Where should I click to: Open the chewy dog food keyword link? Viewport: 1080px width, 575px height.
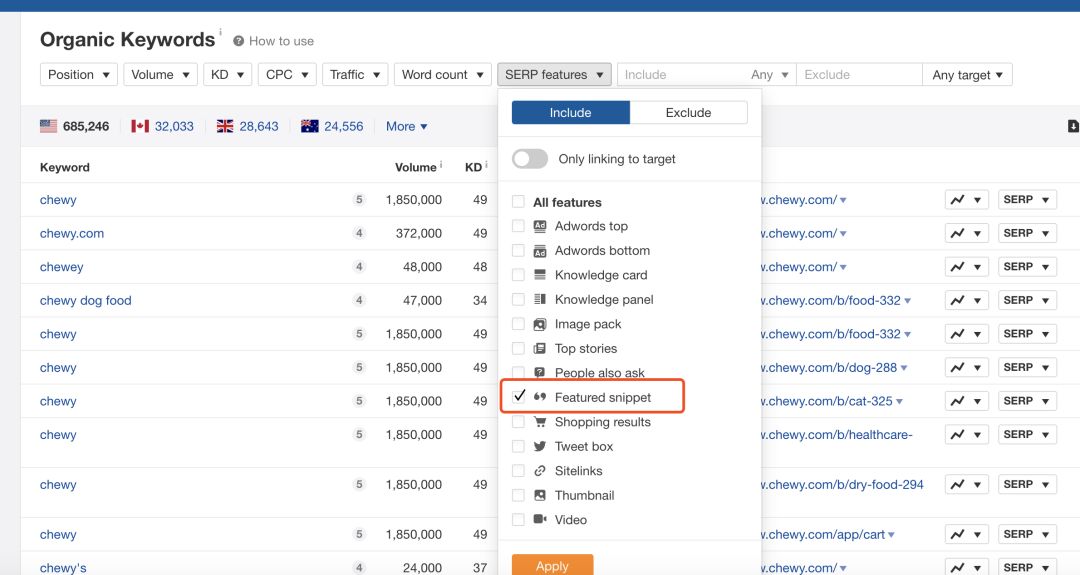click(x=85, y=300)
